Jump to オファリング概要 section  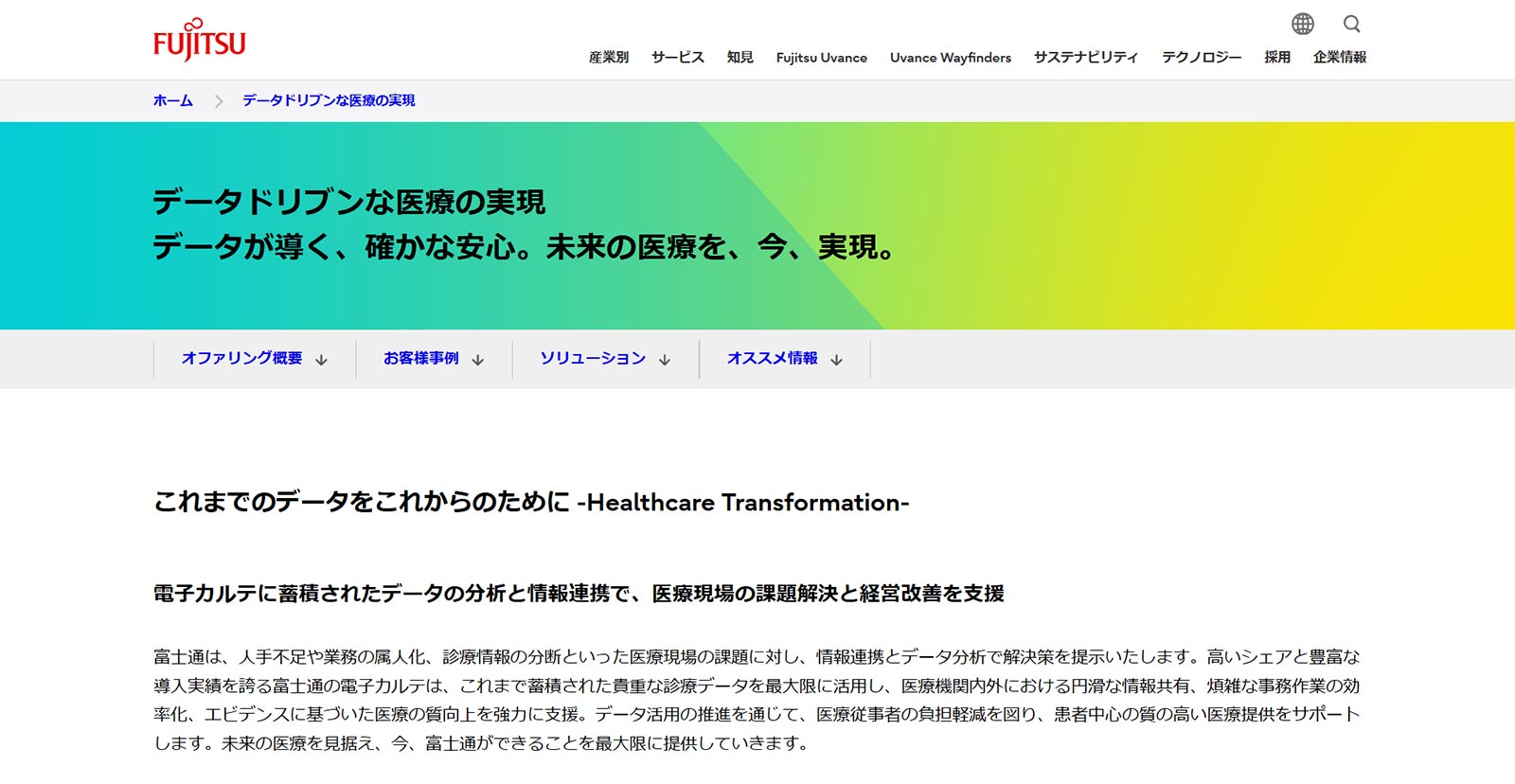241,358
